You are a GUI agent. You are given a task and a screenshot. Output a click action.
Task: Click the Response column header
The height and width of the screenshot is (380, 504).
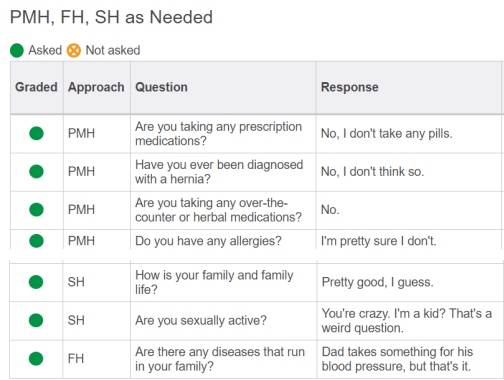[x=350, y=87]
